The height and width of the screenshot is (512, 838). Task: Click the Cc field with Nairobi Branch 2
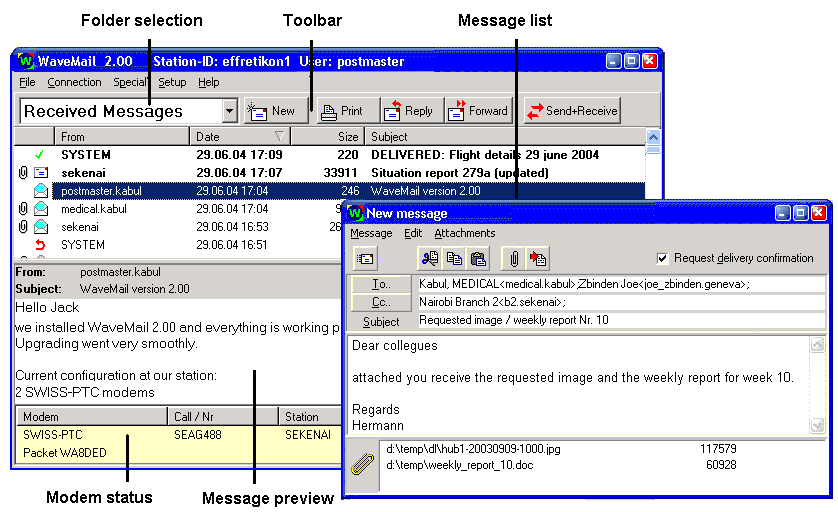(622, 302)
